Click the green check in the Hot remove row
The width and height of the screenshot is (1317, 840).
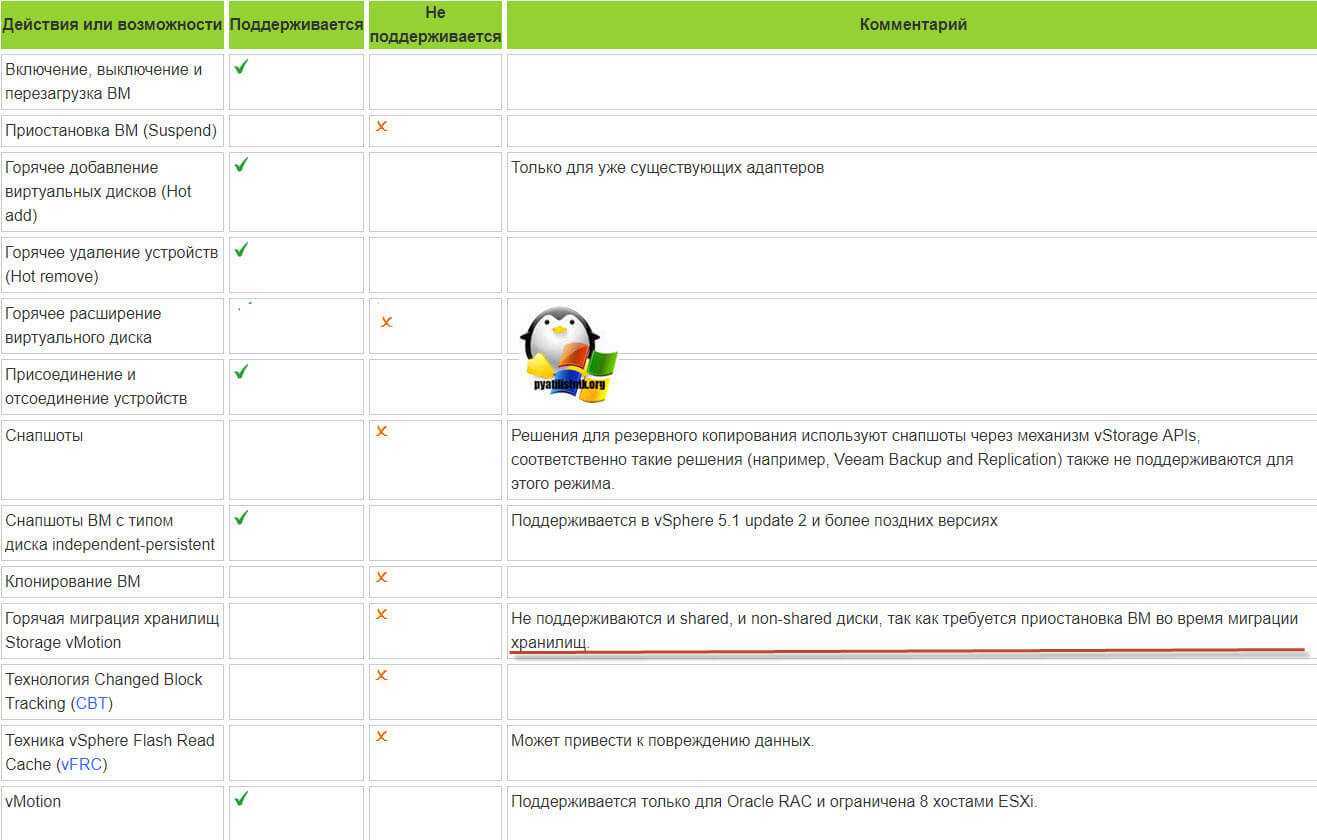[x=241, y=249]
